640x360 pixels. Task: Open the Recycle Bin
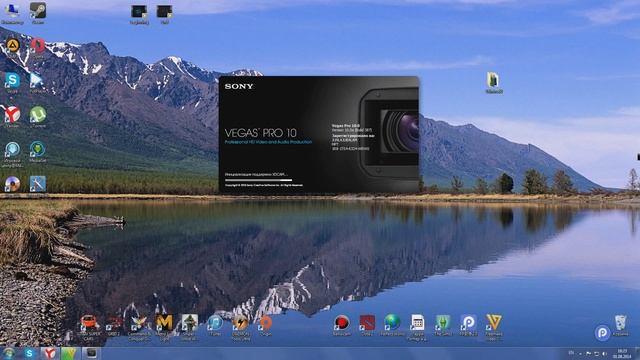coord(620,325)
